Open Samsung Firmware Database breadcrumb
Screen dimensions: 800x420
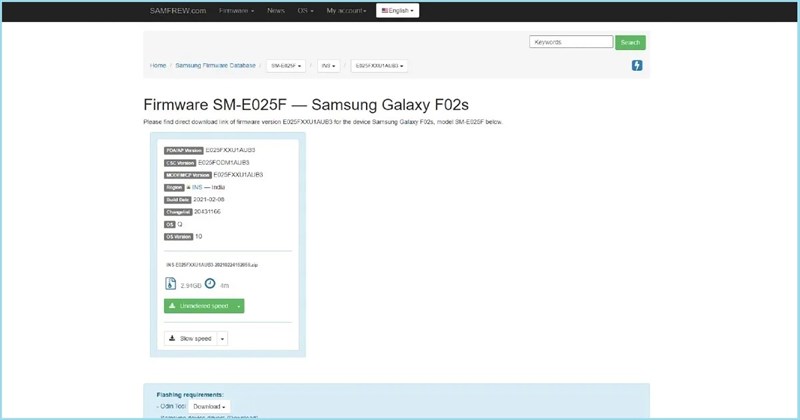pos(215,65)
